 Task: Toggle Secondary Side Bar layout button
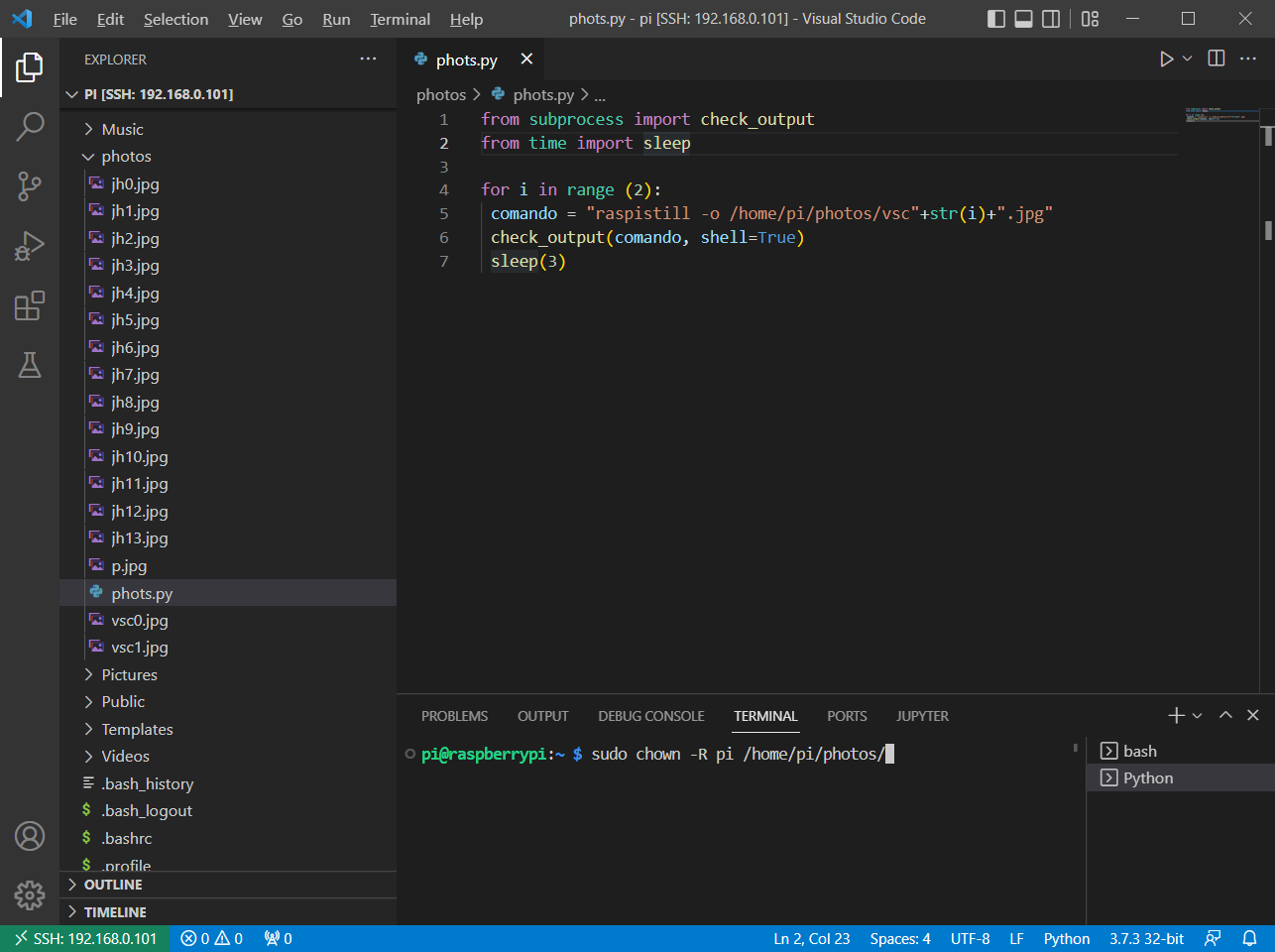(x=1052, y=19)
